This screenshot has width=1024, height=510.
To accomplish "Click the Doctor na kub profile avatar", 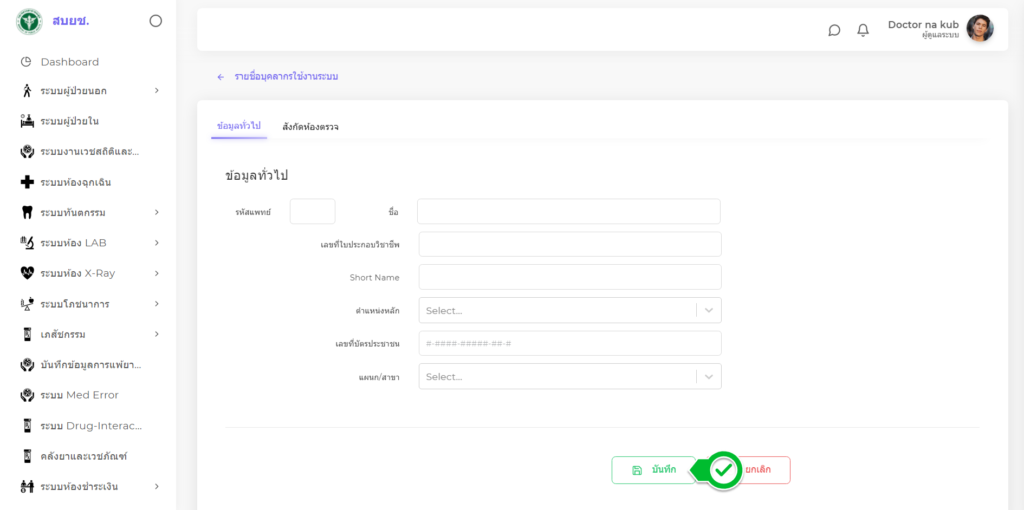I will [979, 29].
